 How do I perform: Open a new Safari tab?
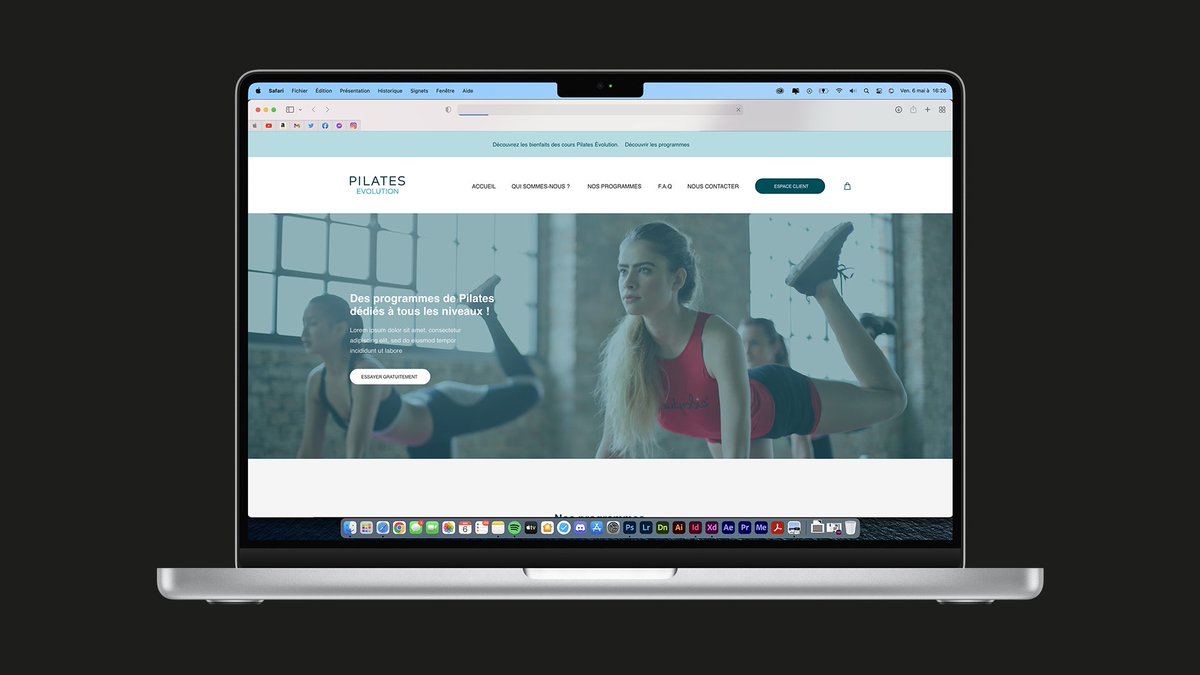tap(927, 110)
